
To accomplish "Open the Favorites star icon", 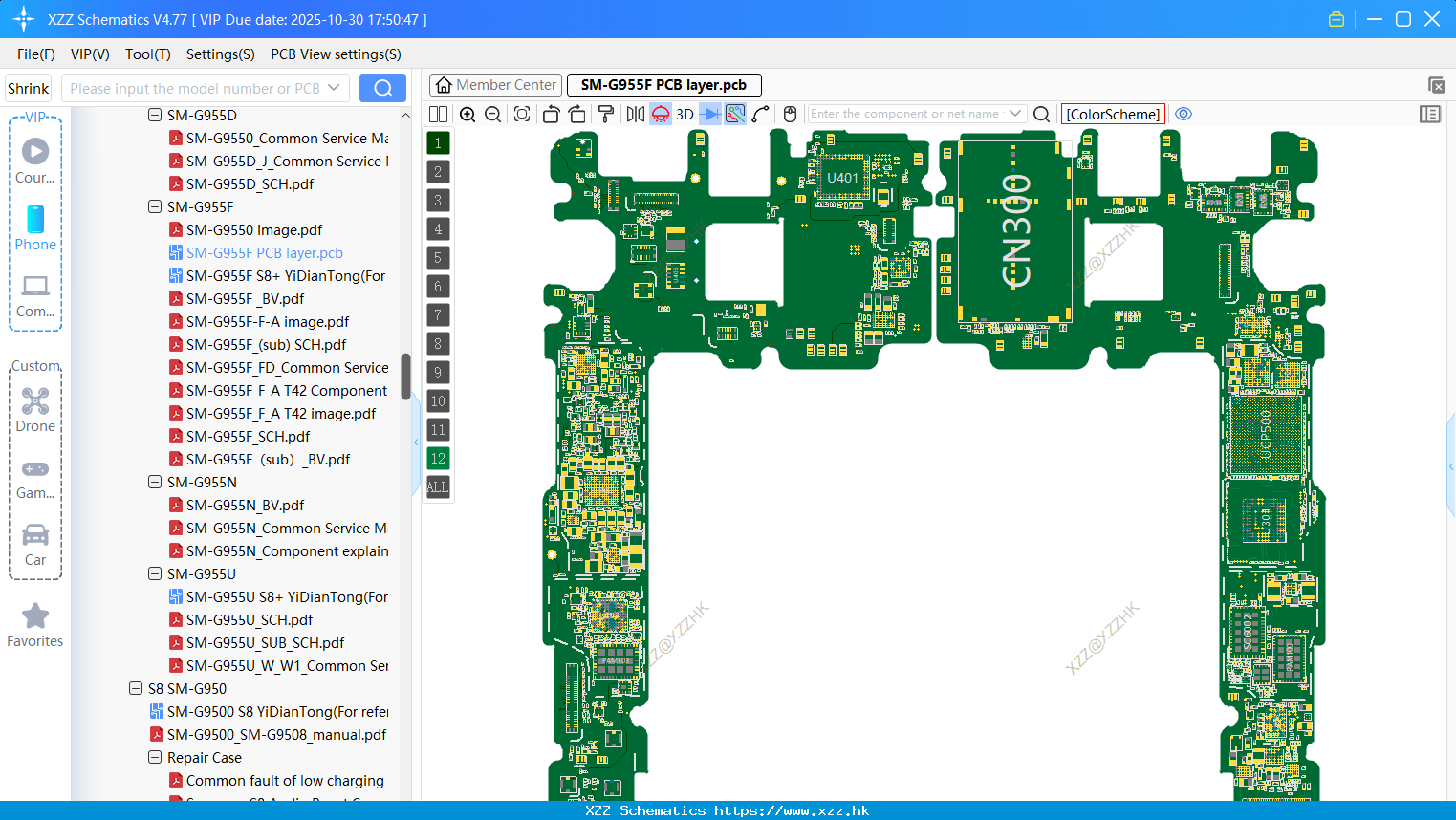I will point(35,626).
